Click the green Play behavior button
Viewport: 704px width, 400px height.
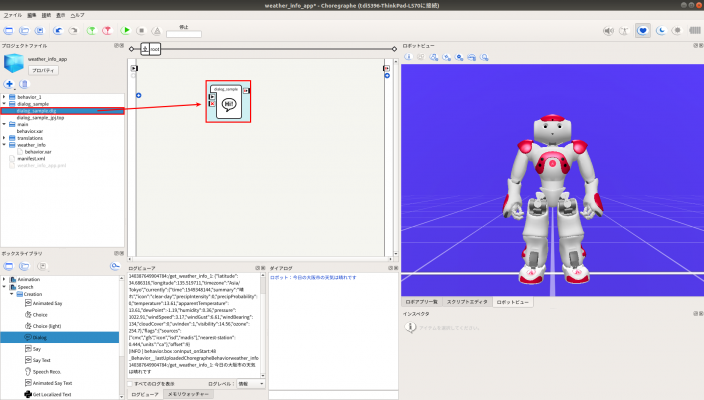[126, 31]
